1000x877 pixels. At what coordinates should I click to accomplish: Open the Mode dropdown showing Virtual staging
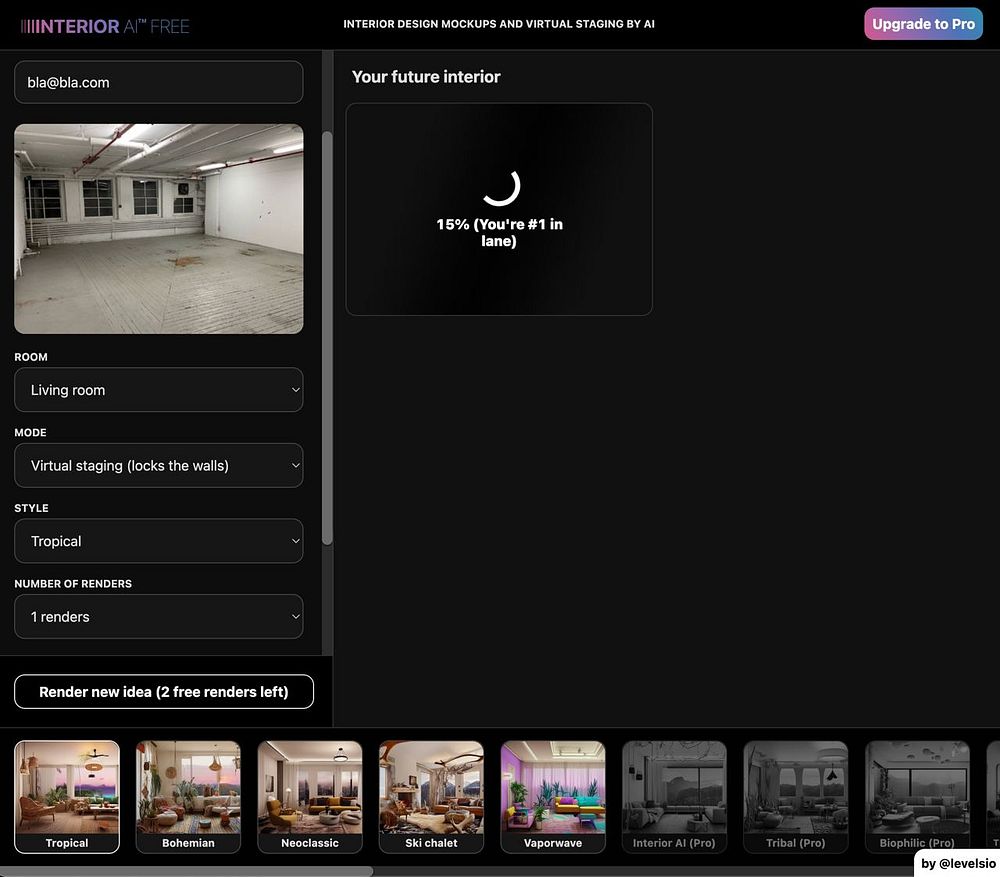159,466
